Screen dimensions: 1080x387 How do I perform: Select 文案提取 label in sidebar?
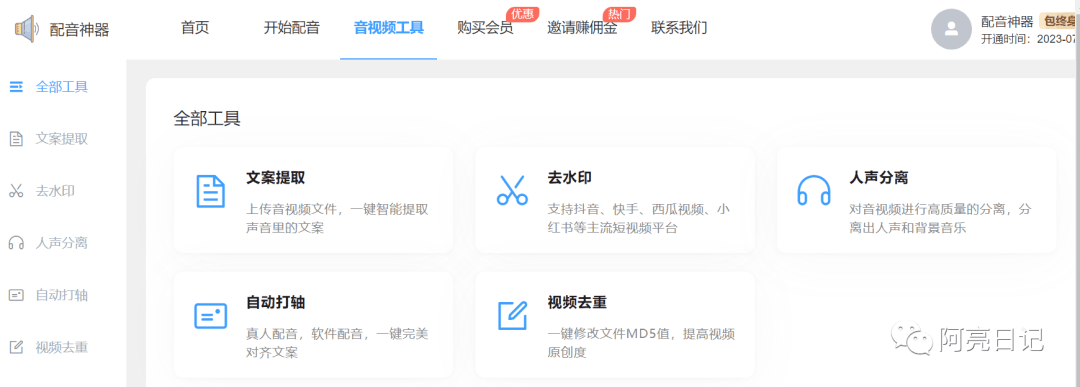click(x=62, y=139)
